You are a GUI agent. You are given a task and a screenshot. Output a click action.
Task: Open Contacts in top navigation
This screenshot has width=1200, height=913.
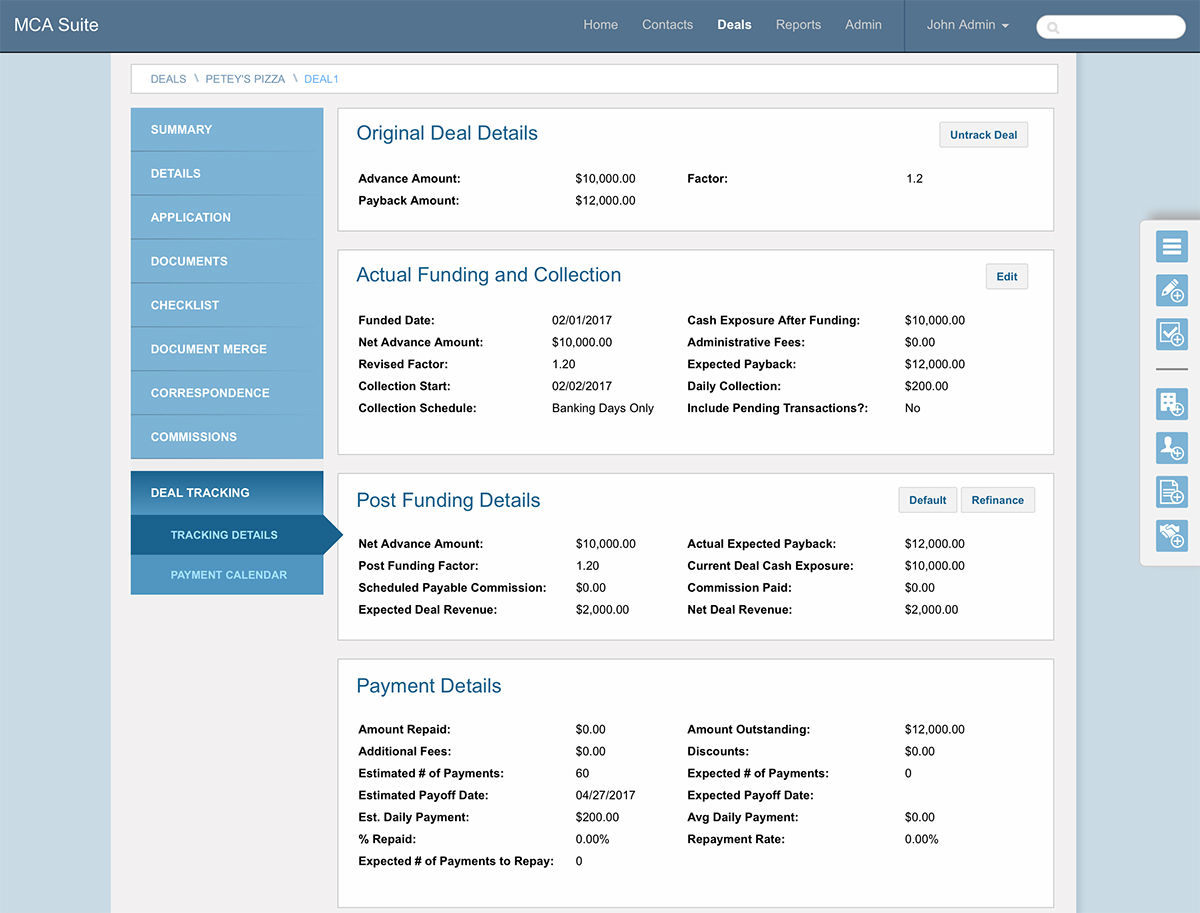(x=667, y=25)
